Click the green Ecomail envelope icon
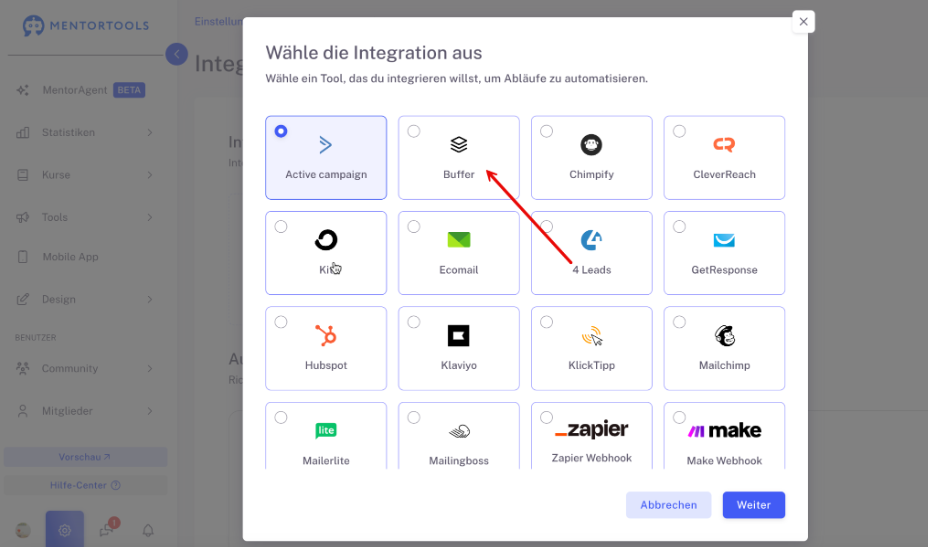928x547 pixels. pos(459,240)
